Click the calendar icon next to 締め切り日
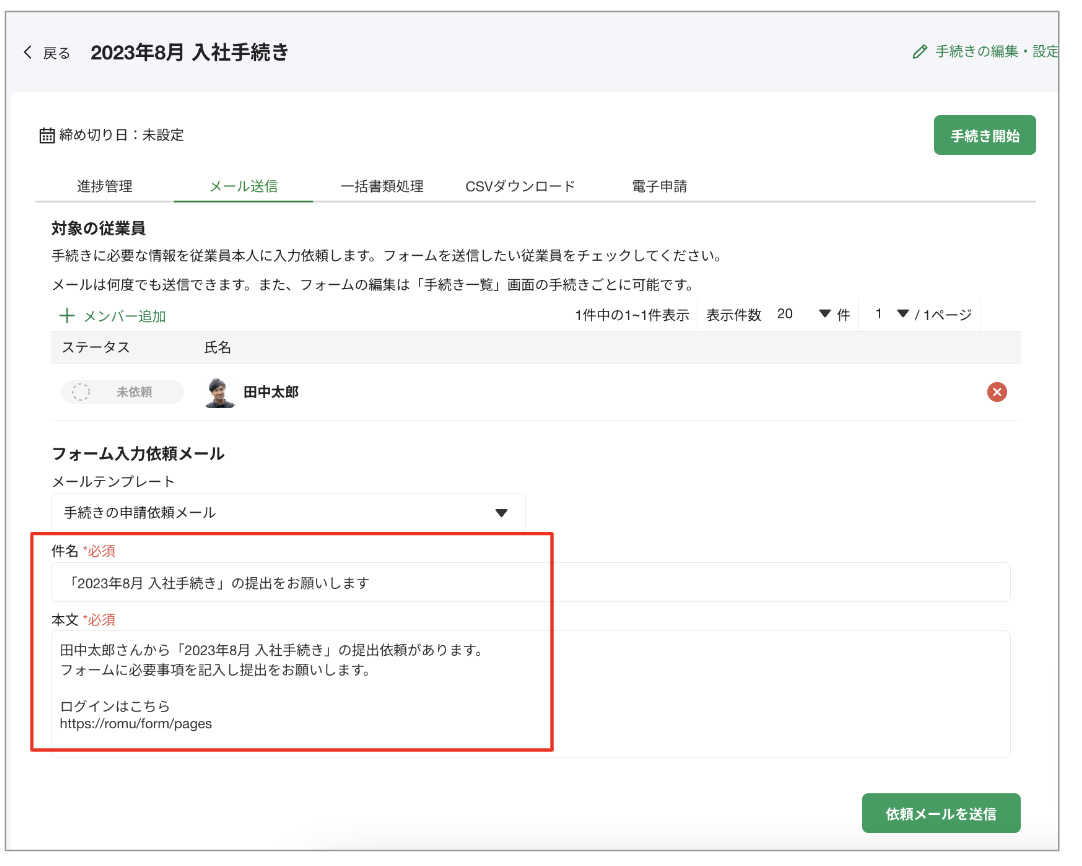The width and height of the screenshot is (1082, 866). 47,135
